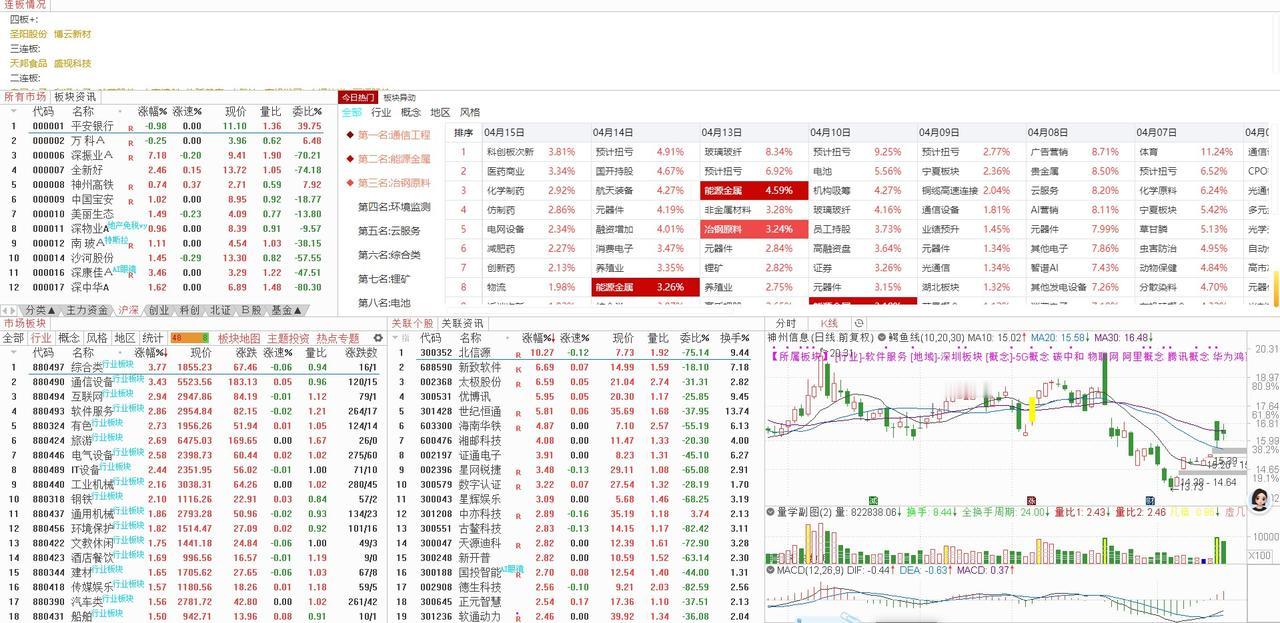The image size is (1280, 623).
Task: Select related stock 太极股份
Action: click(x=575, y=382)
